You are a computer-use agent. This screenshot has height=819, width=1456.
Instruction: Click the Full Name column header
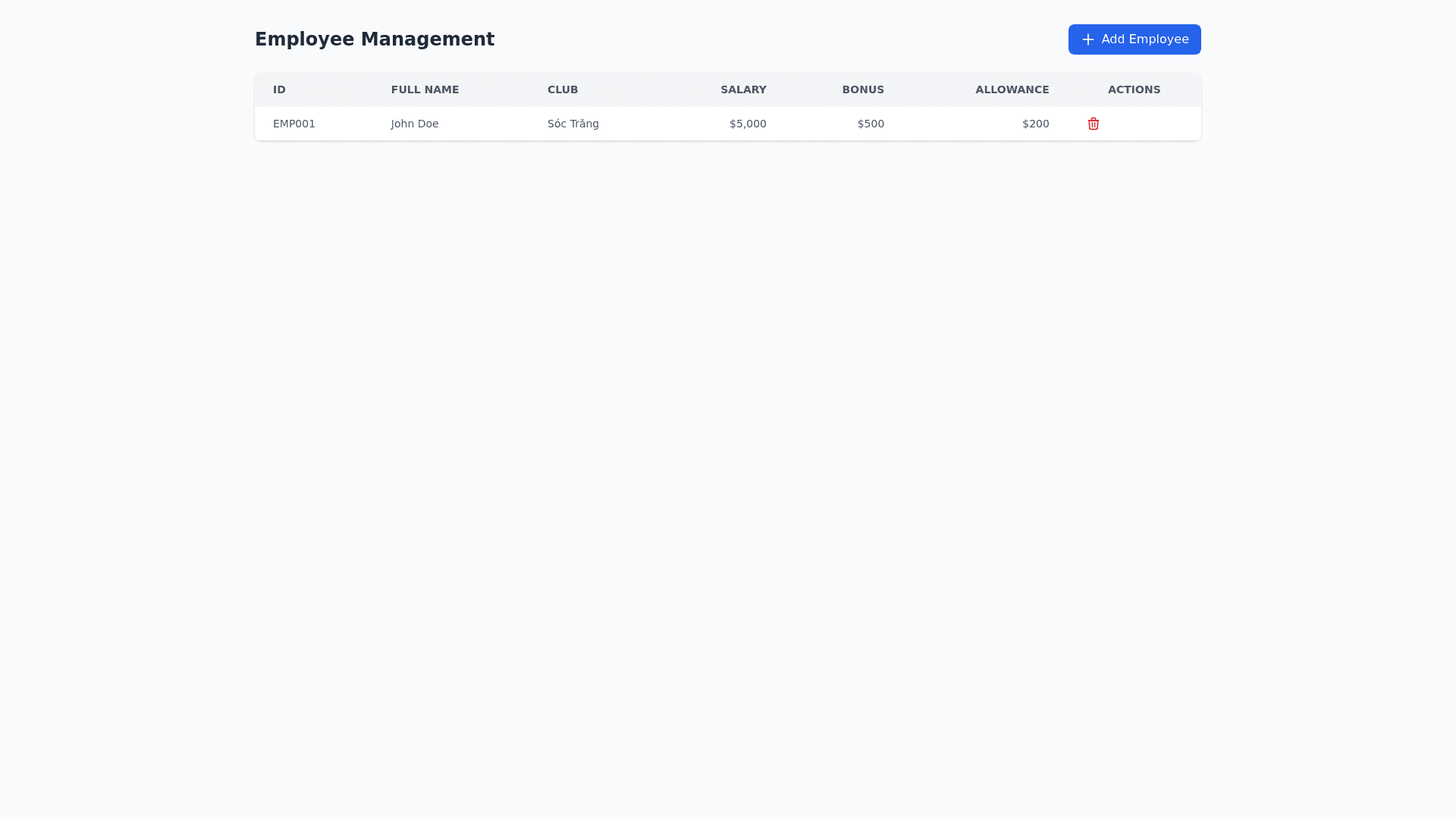point(425,89)
